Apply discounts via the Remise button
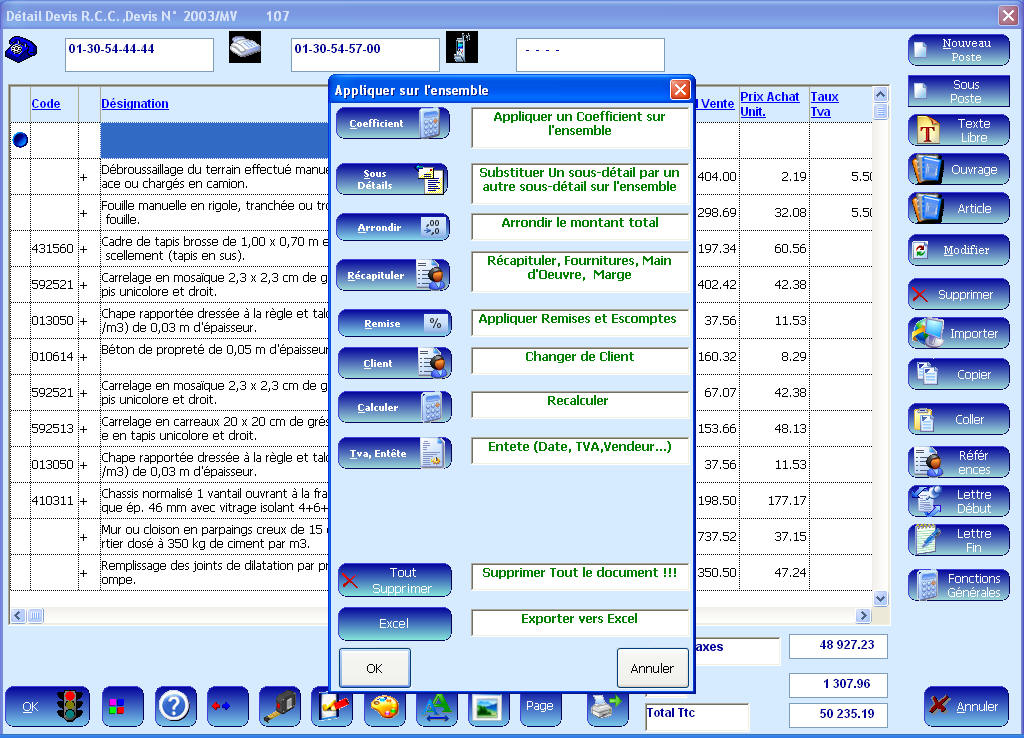 (393, 323)
